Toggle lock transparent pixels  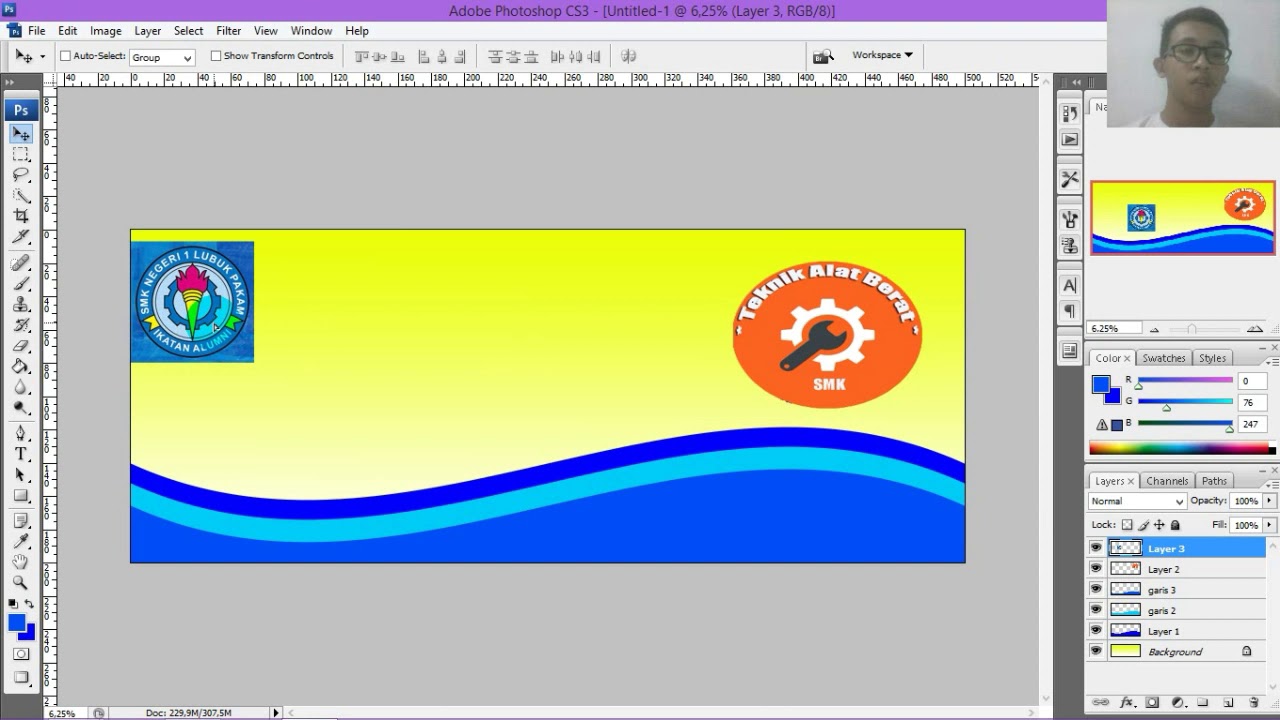[1127, 525]
